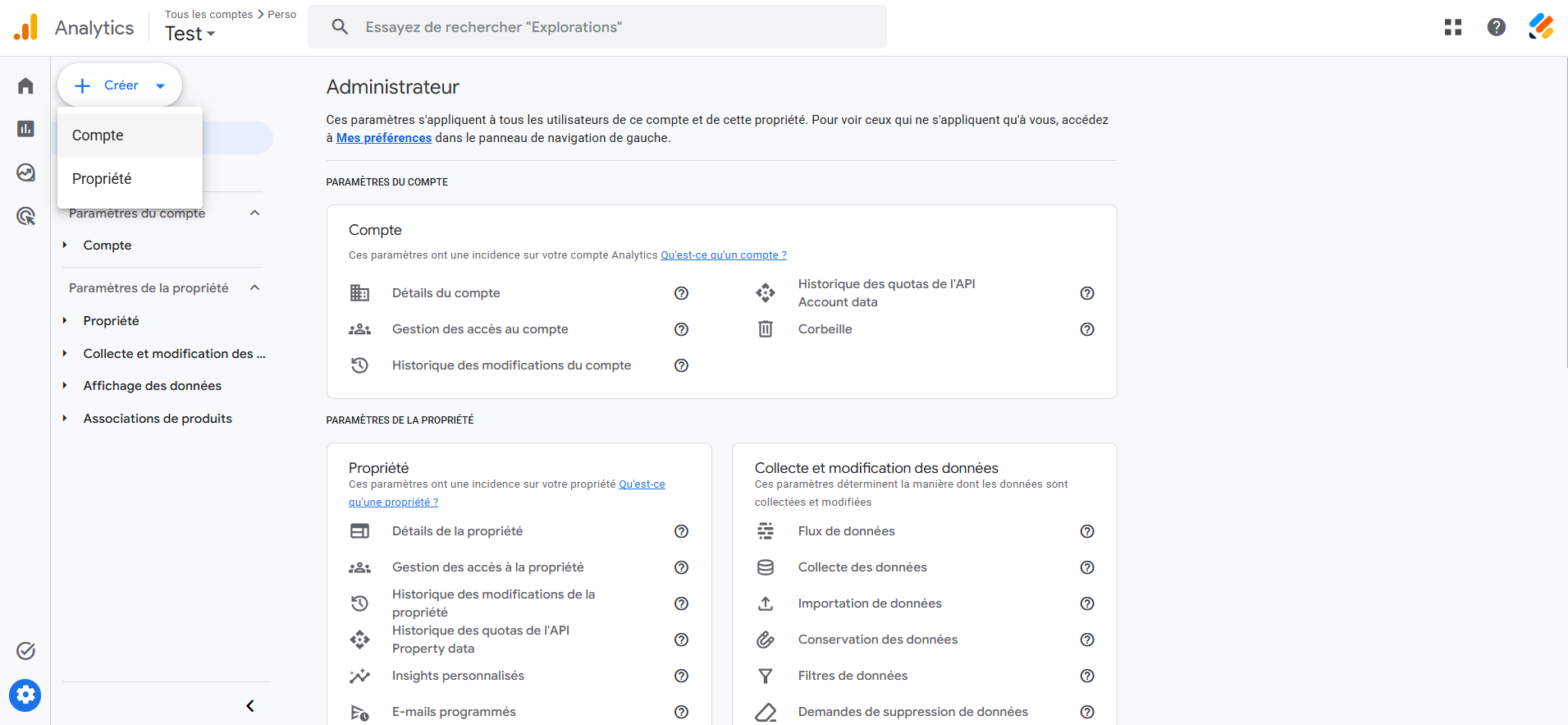Open the Créer dropdown button

tap(120, 85)
